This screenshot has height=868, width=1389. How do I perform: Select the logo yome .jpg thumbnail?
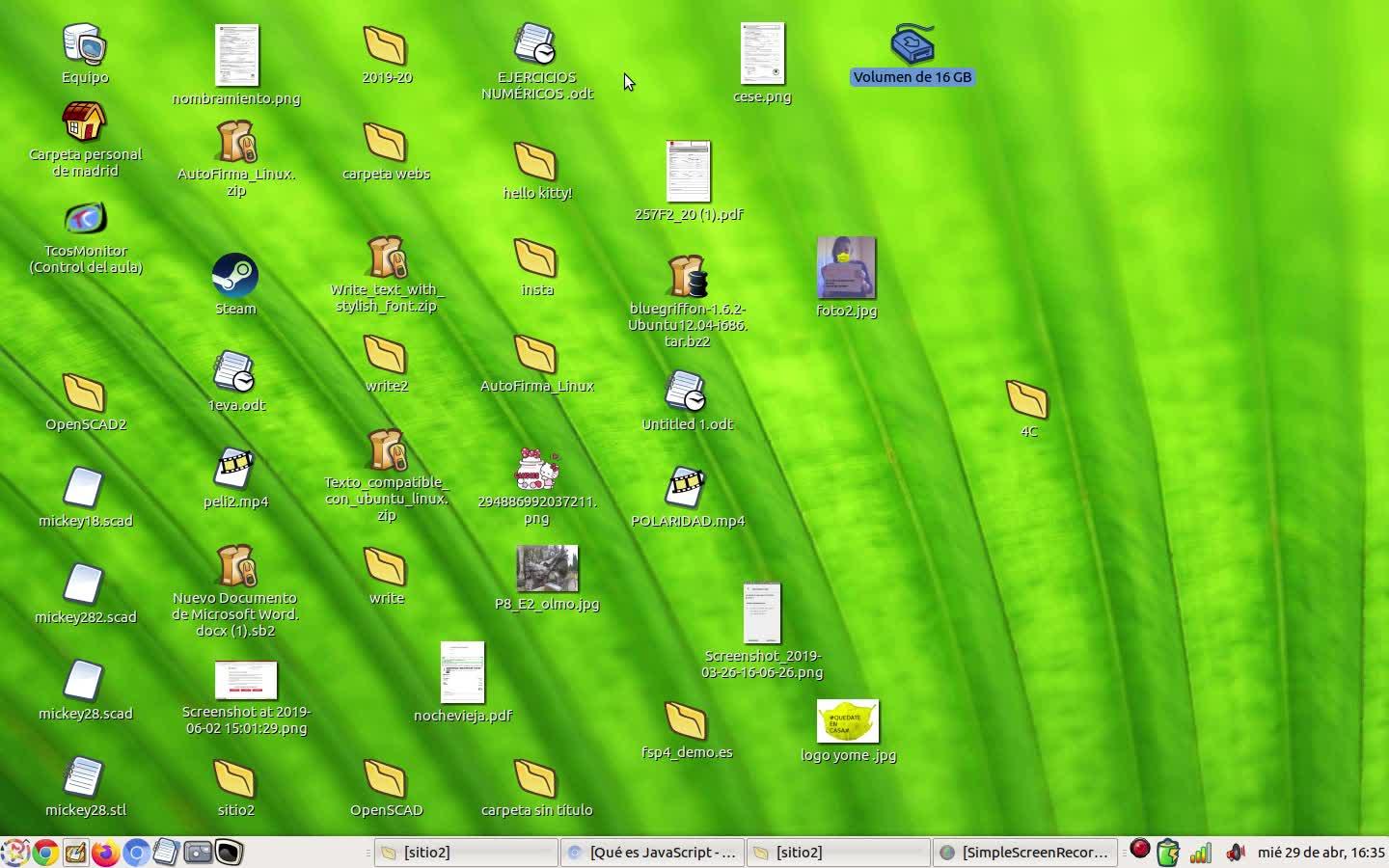(x=847, y=721)
